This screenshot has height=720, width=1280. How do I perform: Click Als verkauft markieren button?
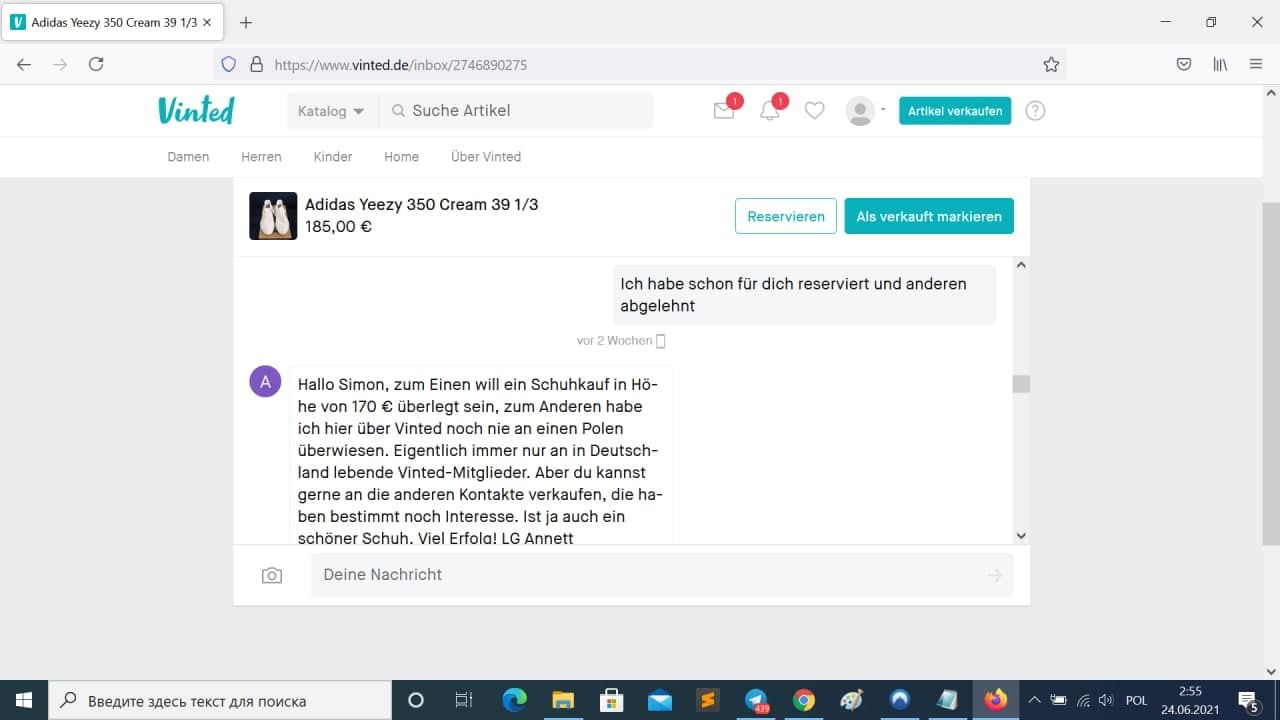[x=929, y=216]
